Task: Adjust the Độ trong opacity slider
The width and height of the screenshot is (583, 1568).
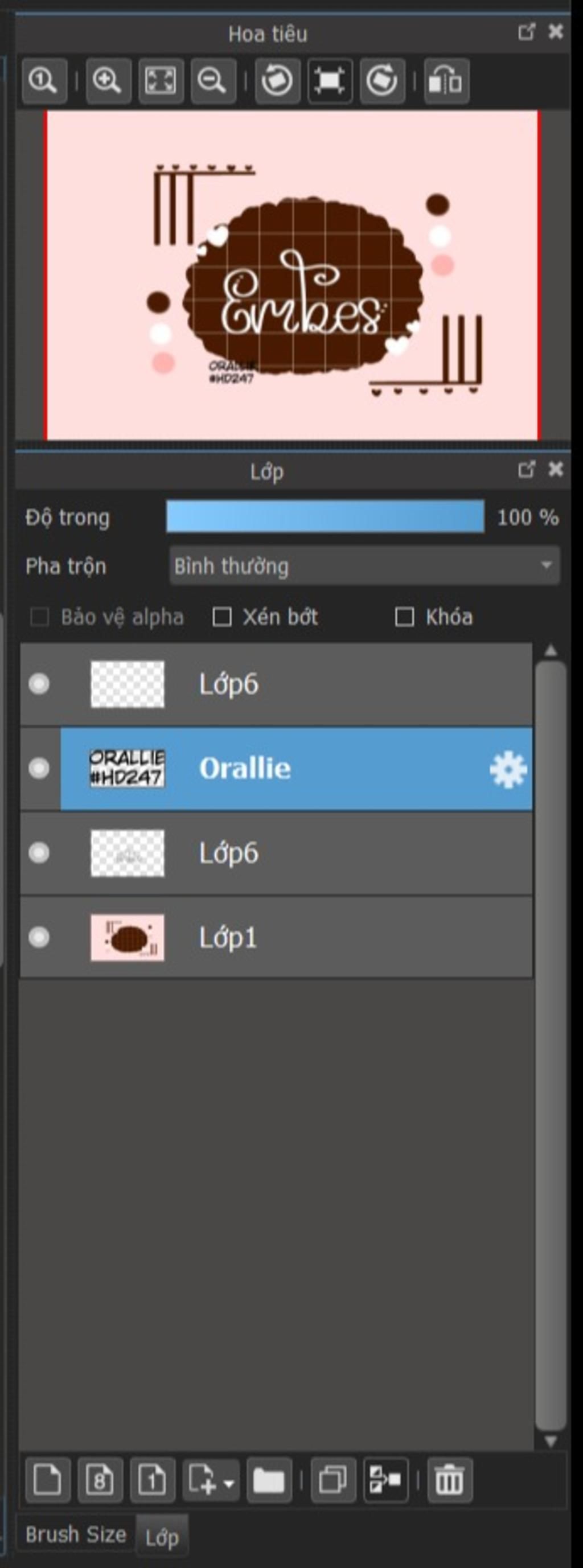Action: pyautogui.click(x=326, y=517)
